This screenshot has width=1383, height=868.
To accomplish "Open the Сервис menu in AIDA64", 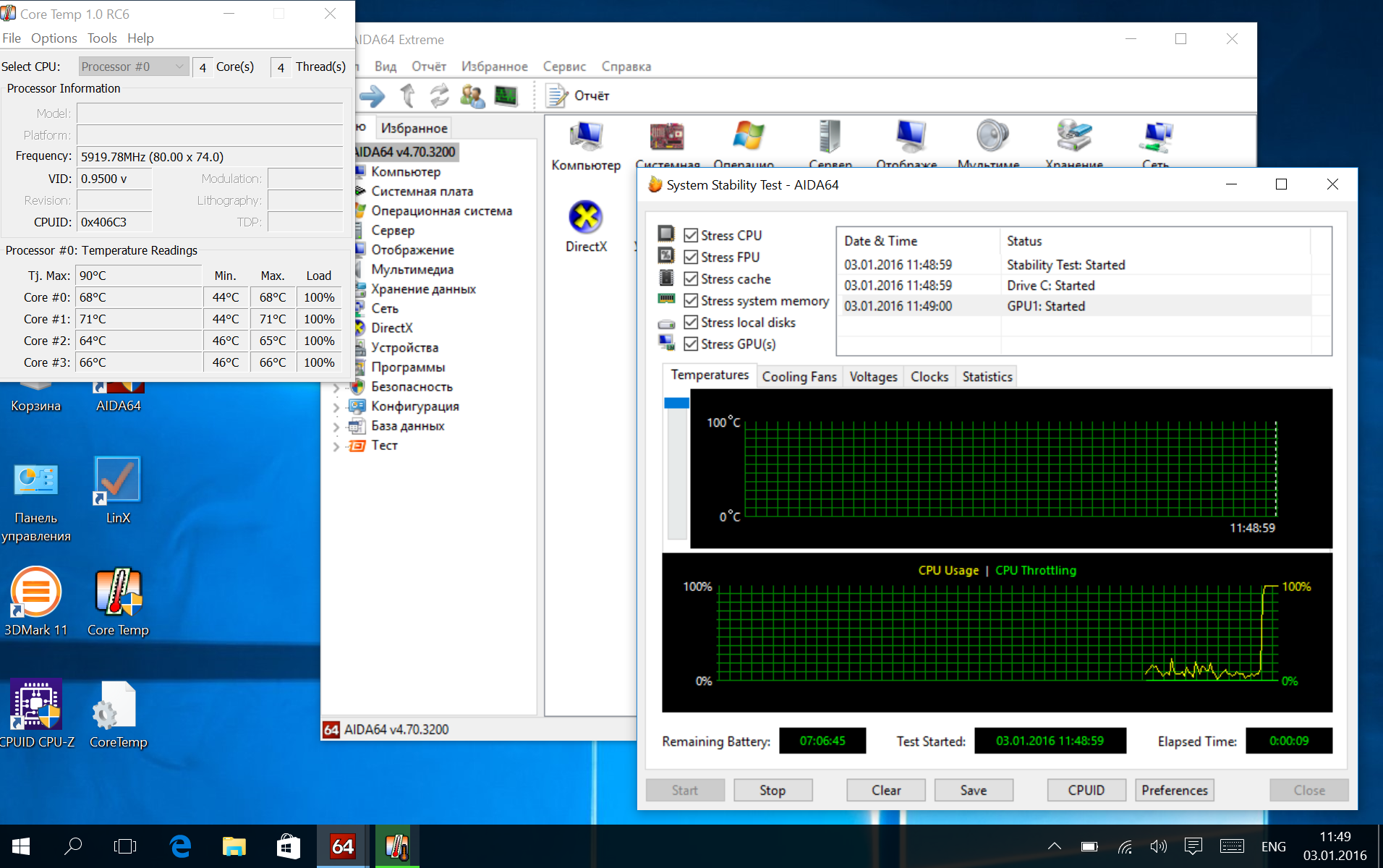I will tap(564, 67).
